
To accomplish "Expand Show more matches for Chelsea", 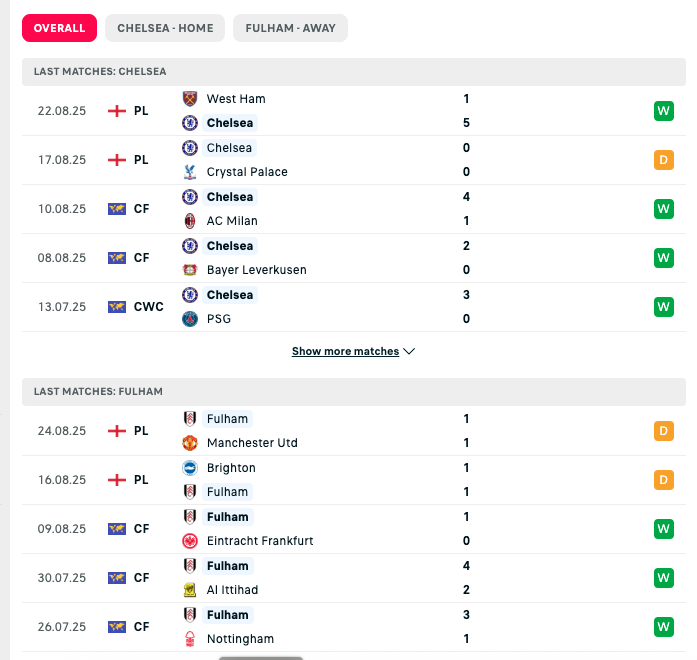I will point(345,352).
